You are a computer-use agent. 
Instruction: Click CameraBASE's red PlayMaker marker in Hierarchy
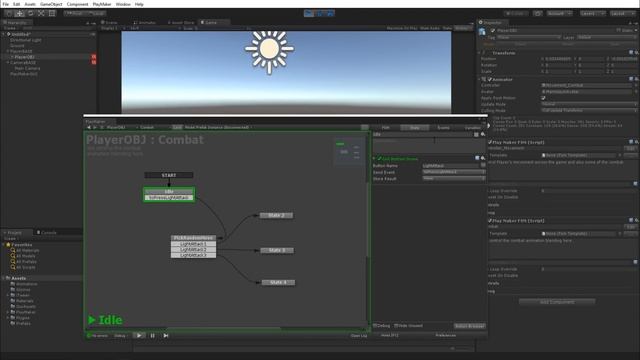[x=94, y=62]
